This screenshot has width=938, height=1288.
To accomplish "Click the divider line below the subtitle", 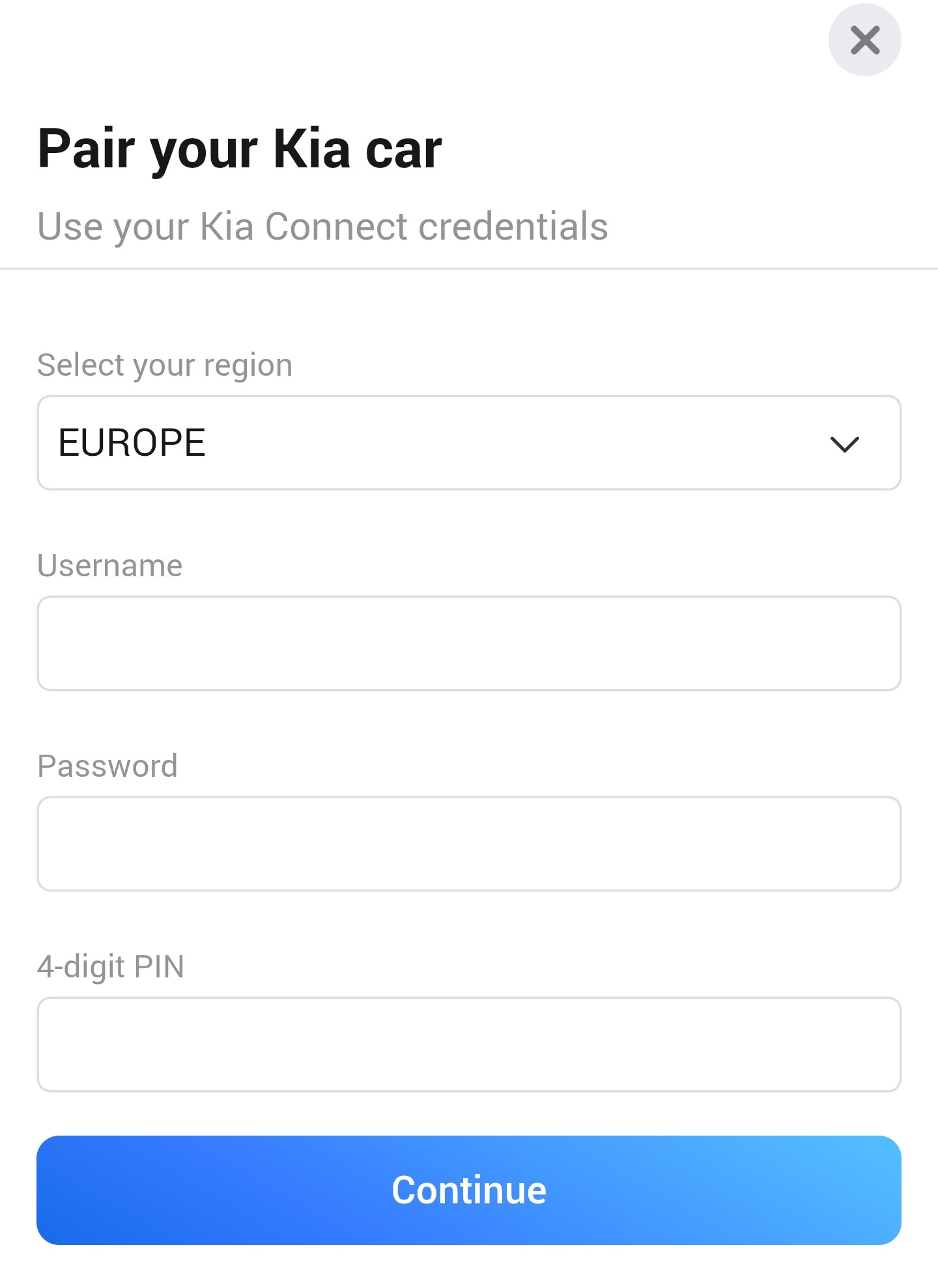I will (x=469, y=268).
